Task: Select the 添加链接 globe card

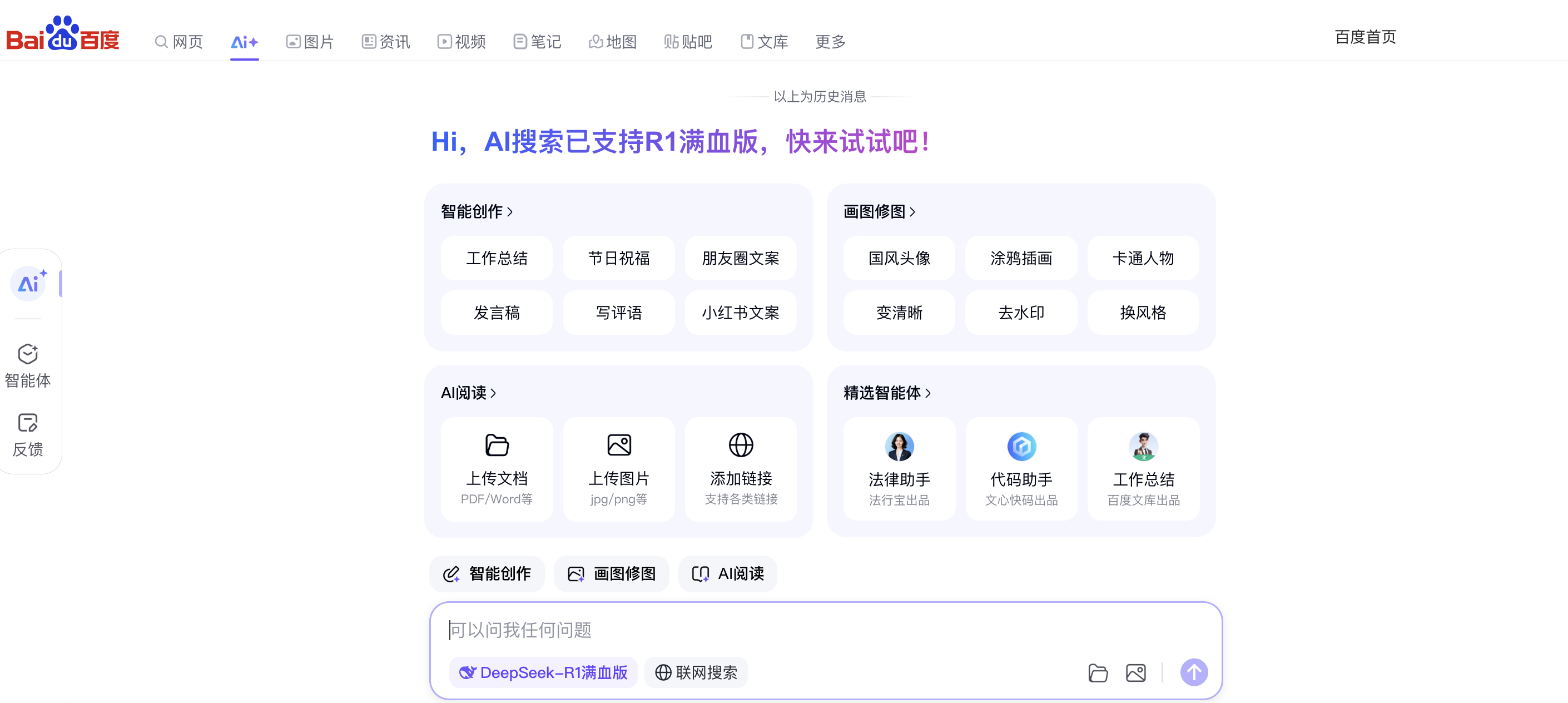Action: pyautogui.click(x=741, y=469)
